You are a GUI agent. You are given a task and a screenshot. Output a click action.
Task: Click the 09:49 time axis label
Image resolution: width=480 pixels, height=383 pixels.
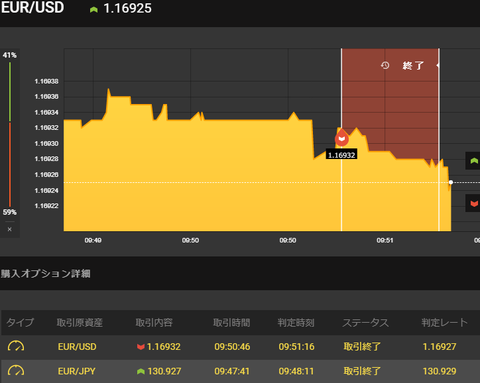93,240
